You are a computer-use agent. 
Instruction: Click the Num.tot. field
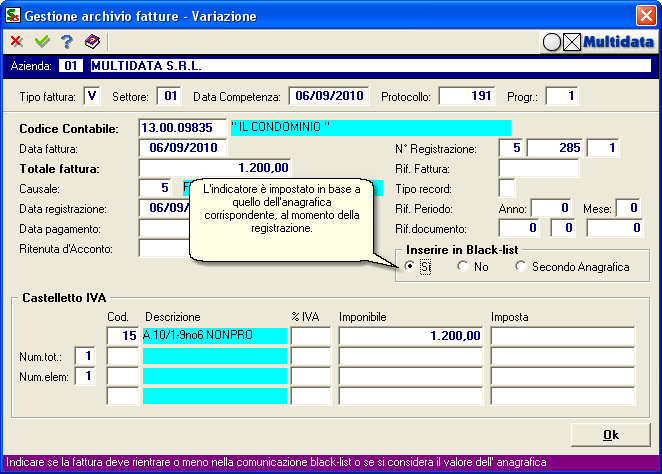85,356
